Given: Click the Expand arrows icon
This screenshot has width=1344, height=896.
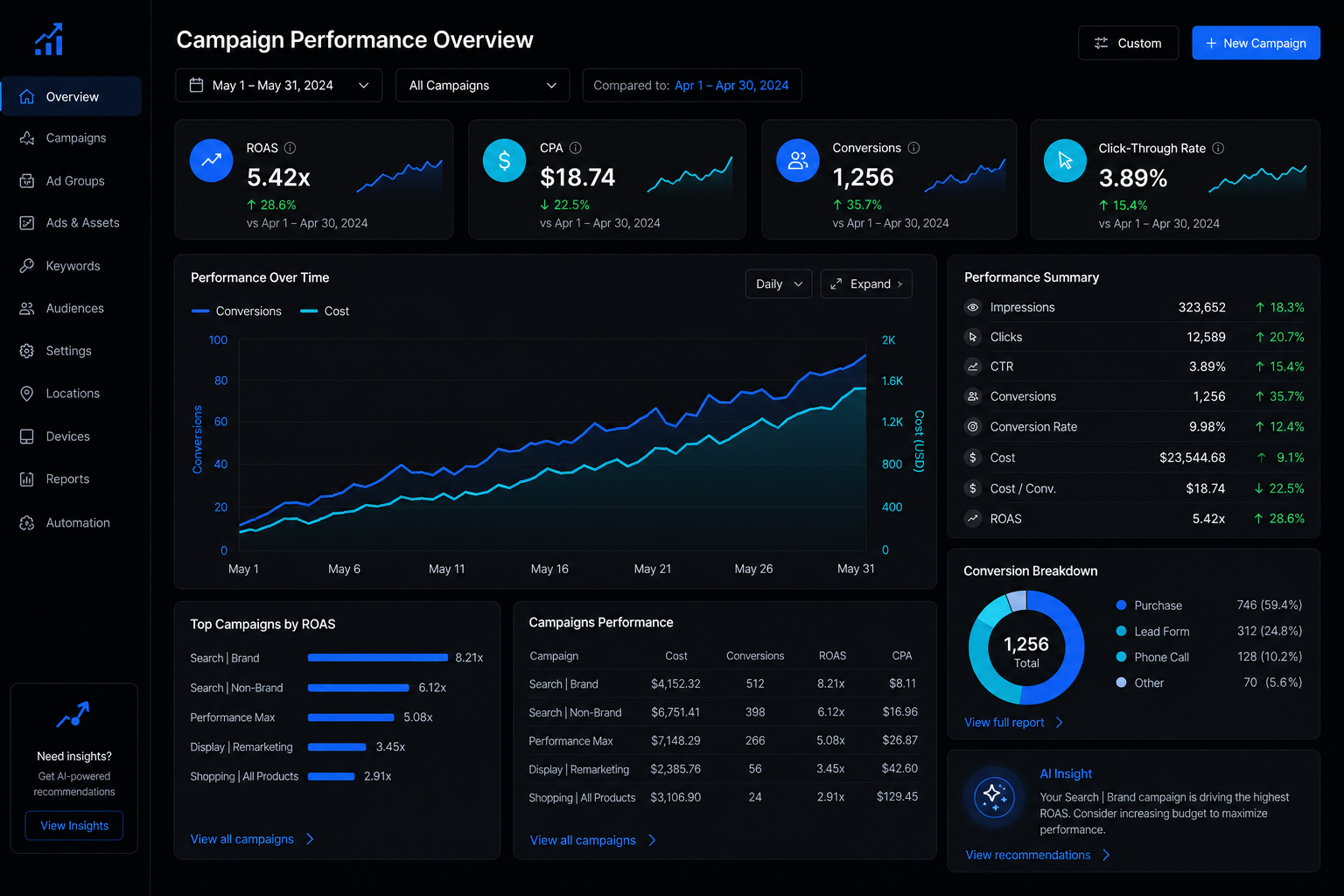Looking at the screenshot, I should coord(836,283).
